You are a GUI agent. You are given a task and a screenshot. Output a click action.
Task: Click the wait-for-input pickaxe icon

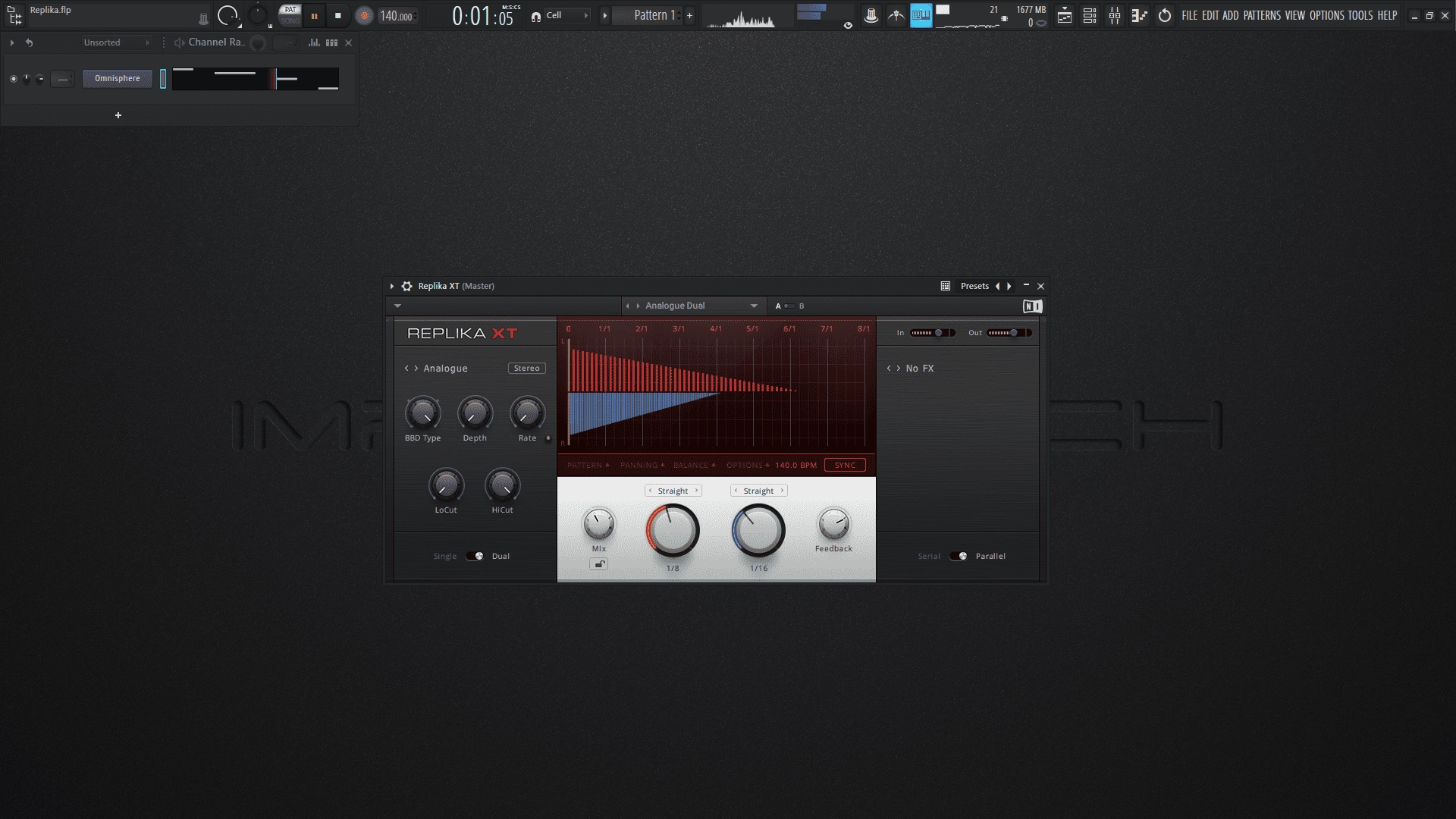(896, 15)
